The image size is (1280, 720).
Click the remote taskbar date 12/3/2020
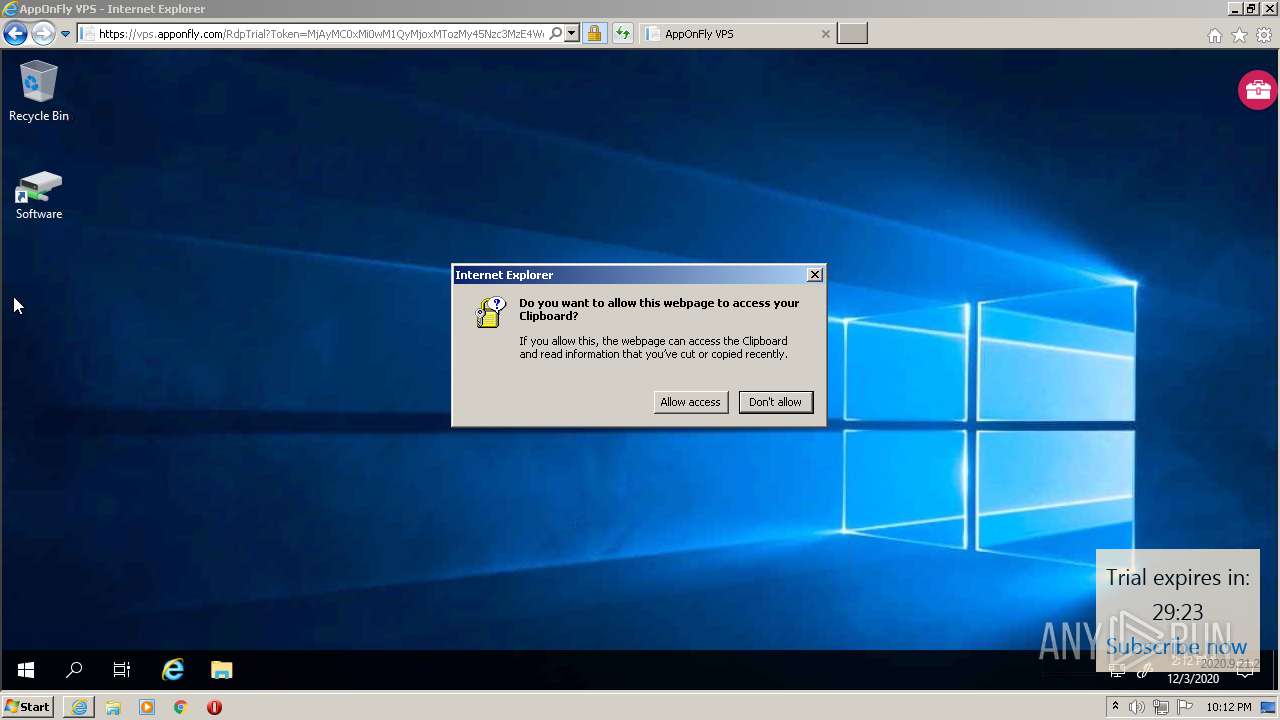pyautogui.click(x=1193, y=679)
